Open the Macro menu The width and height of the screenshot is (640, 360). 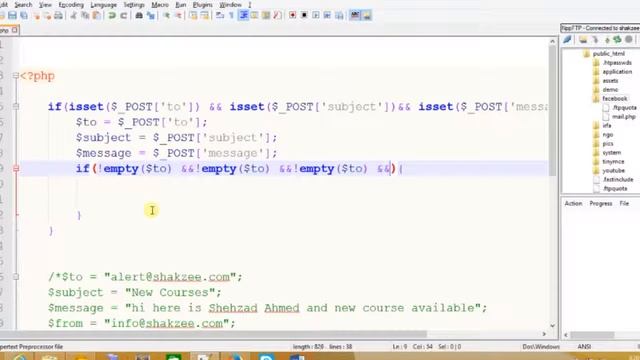click(x=160, y=5)
